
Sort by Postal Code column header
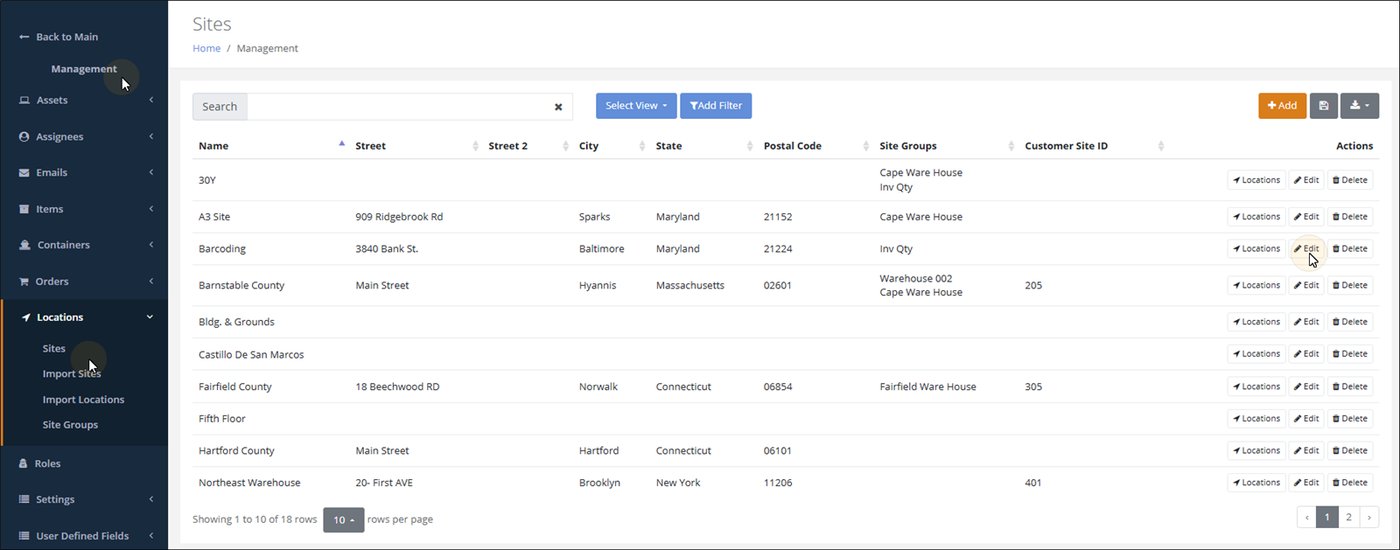click(816, 146)
